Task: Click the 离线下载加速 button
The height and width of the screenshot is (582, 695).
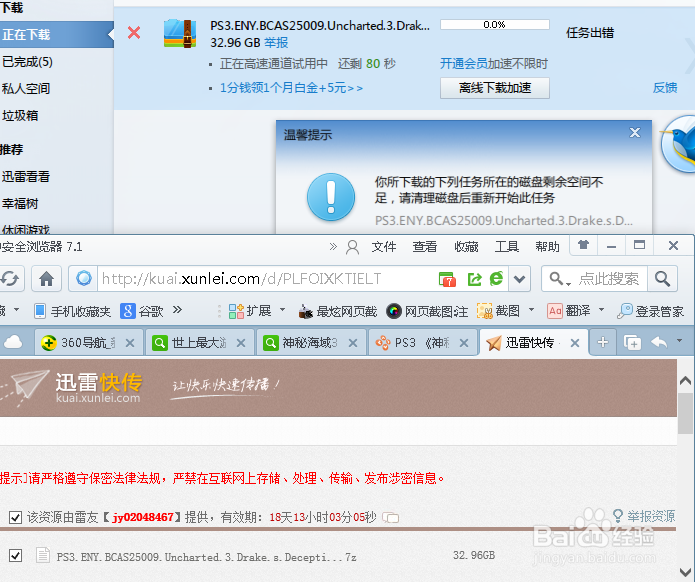Action: 495,88
